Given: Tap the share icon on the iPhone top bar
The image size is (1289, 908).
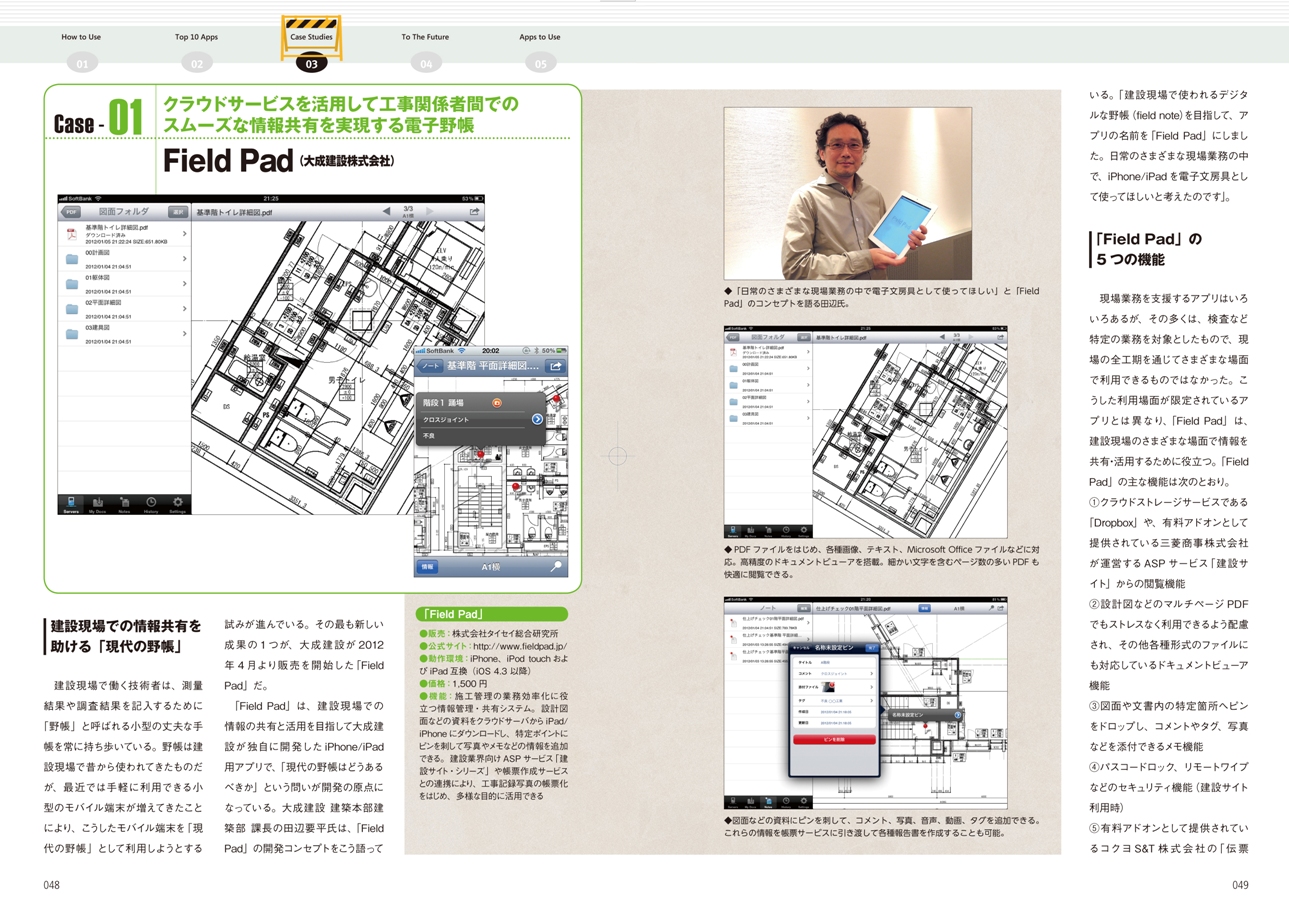Looking at the screenshot, I should pyautogui.click(x=555, y=367).
